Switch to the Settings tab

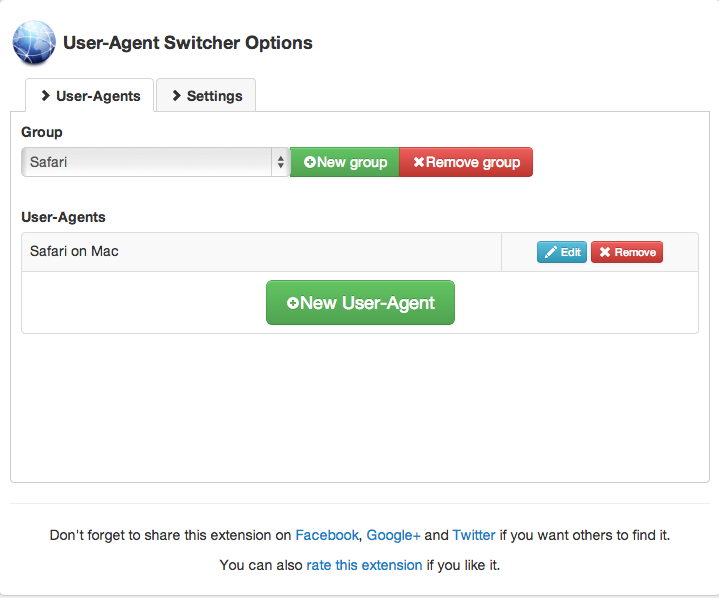pyautogui.click(x=206, y=96)
